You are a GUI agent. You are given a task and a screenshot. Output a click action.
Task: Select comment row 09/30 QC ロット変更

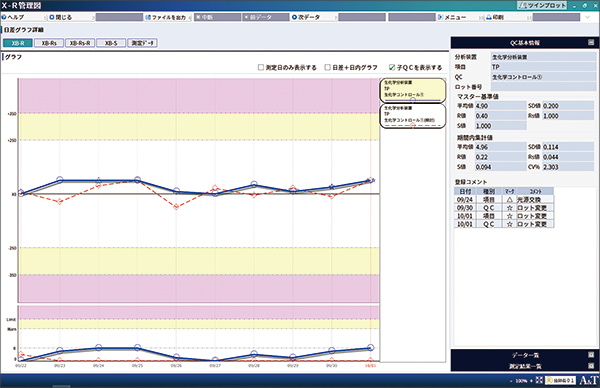click(x=504, y=208)
